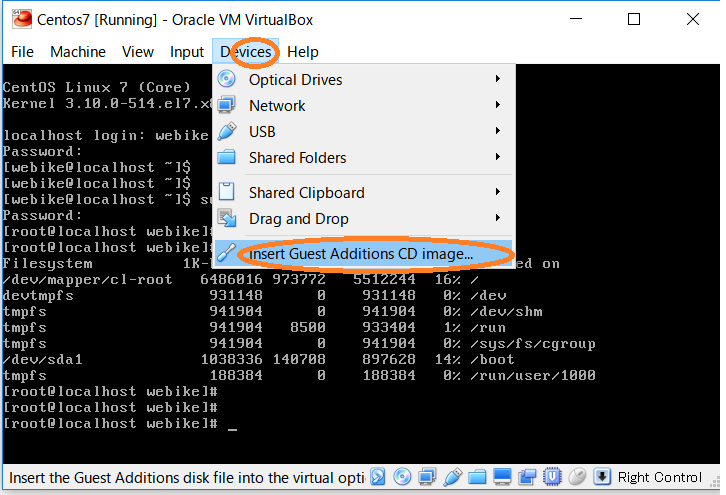726x495 pixels.
Task: Click the Right Control host key label
Action: coord(660,477)
